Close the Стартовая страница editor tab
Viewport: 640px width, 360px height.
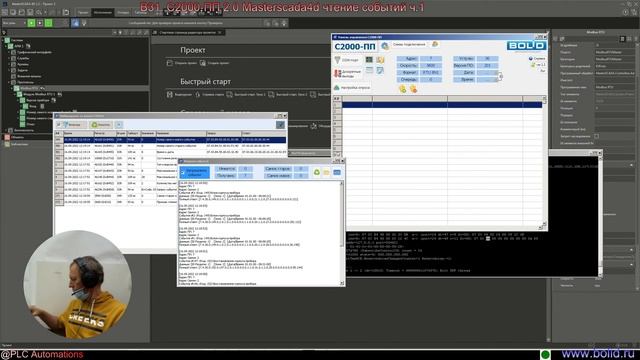click(x=220, y=33)
